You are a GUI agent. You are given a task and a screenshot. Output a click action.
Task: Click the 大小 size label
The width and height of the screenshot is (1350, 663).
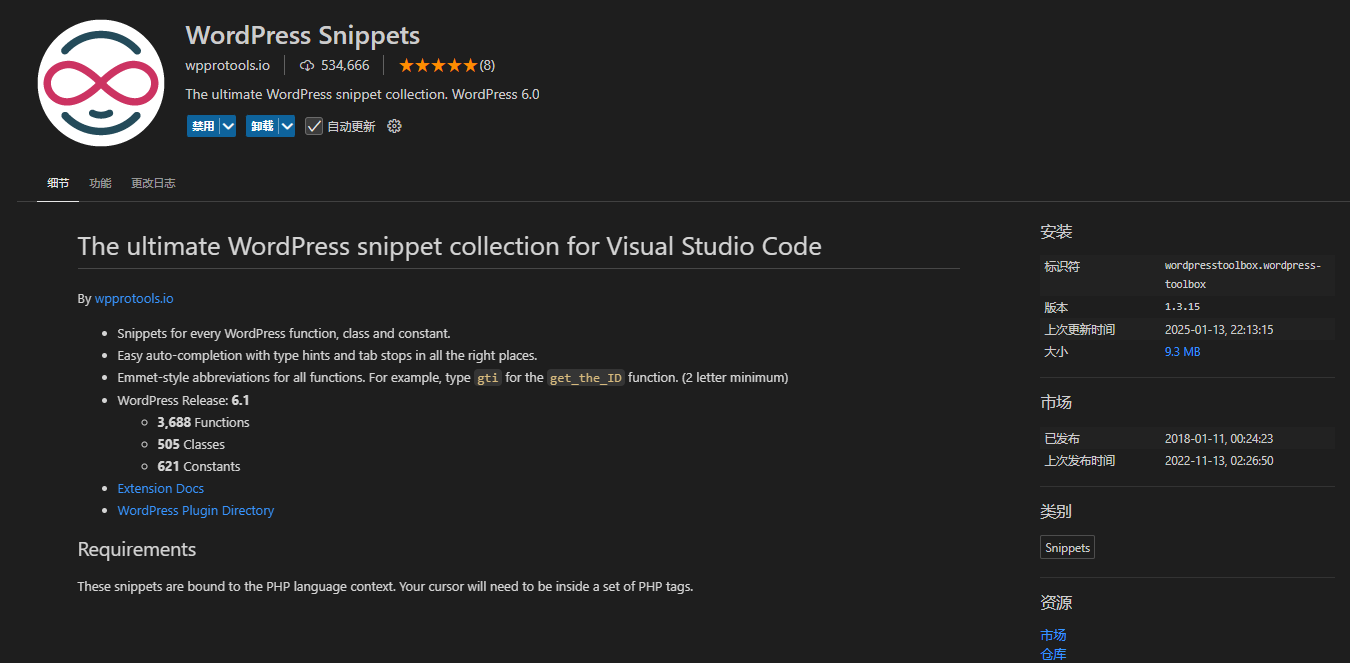(1056, 352)
